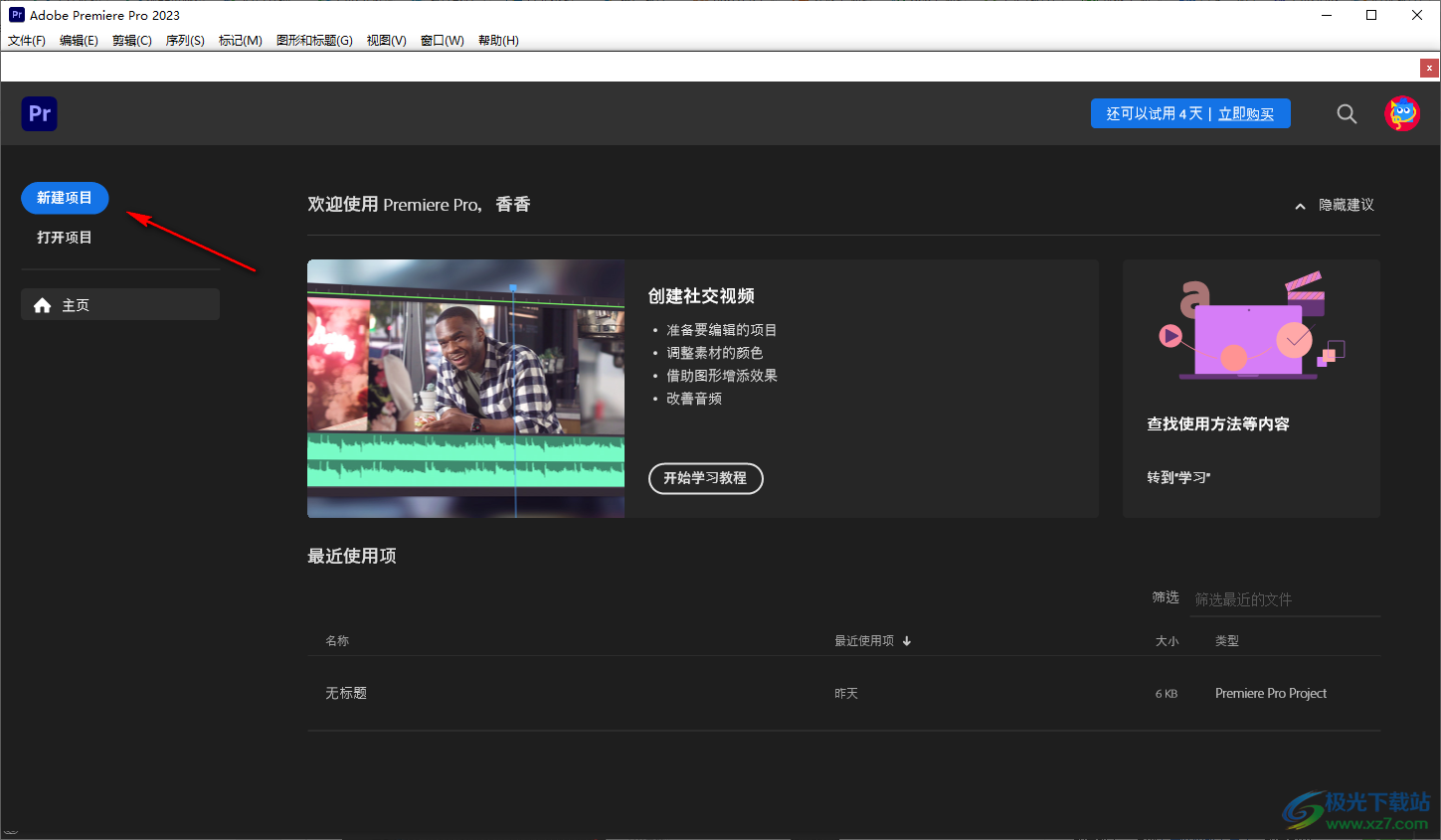Screen dimensions: 1441x840
Task: Minimize the Premiere Pro window
Action: point(1327,15)
